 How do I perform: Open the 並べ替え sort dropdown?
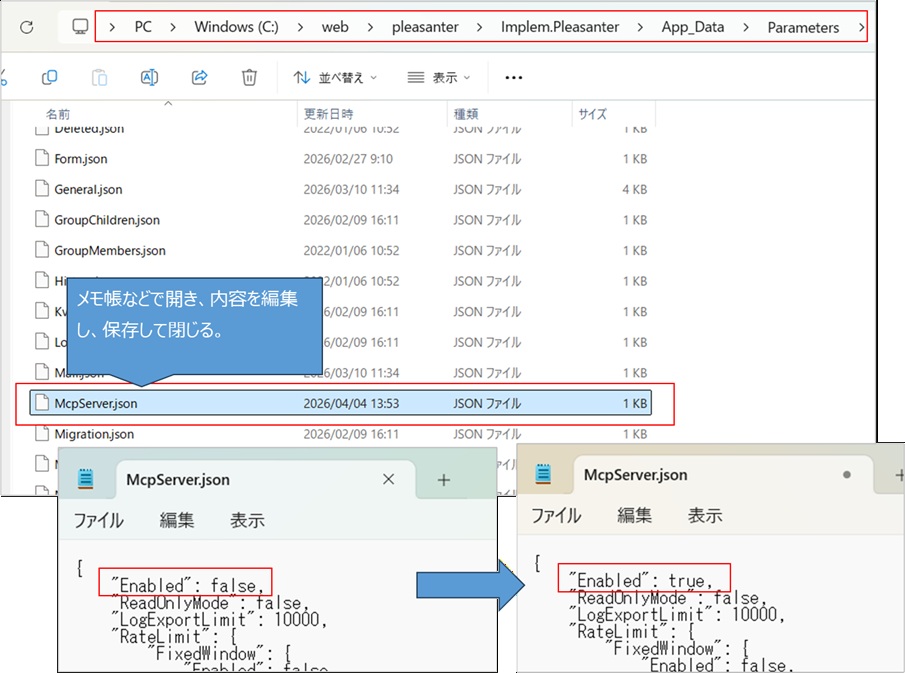(335, 77)
